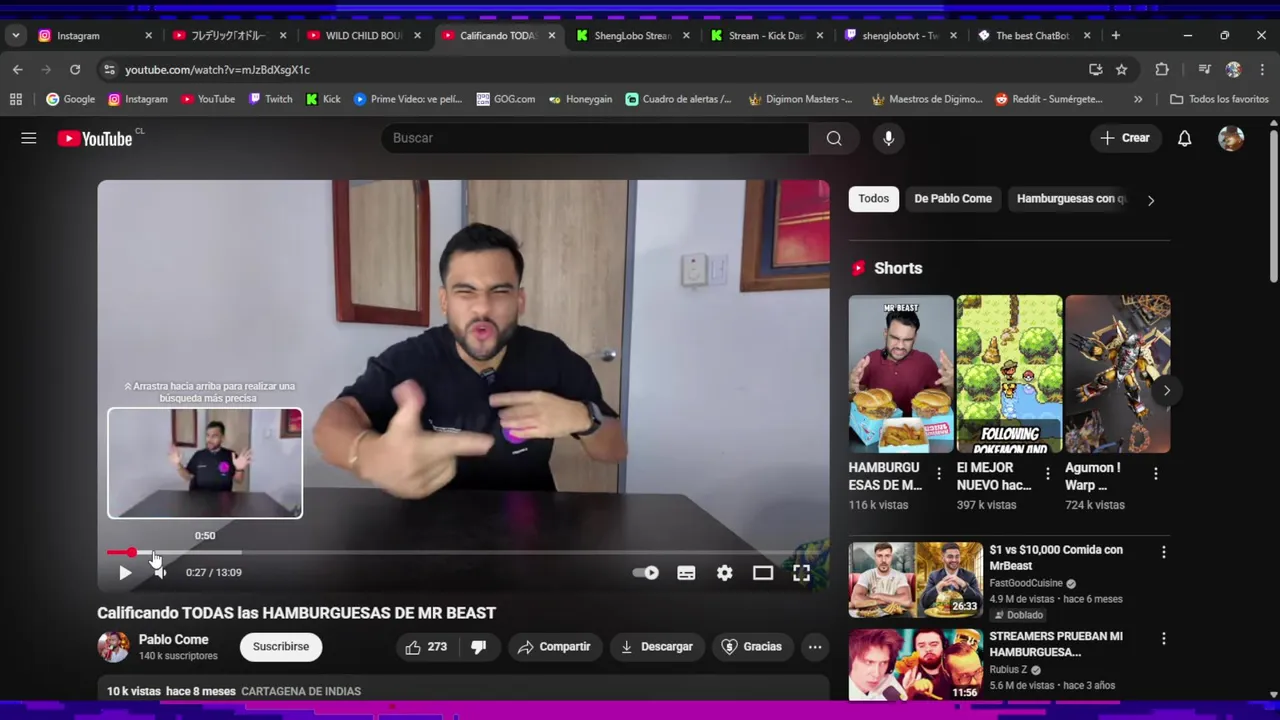Toggle subtitles in the player
Viewport: 1280px width, 720px height.
tap(686, 573)
